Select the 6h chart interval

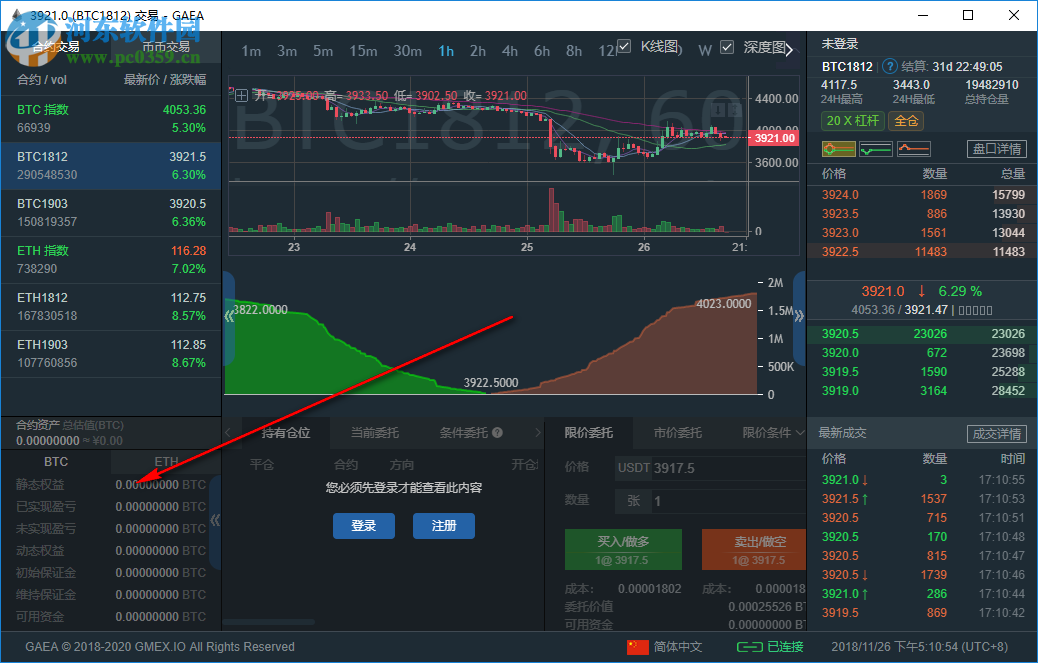coord(542,51)
